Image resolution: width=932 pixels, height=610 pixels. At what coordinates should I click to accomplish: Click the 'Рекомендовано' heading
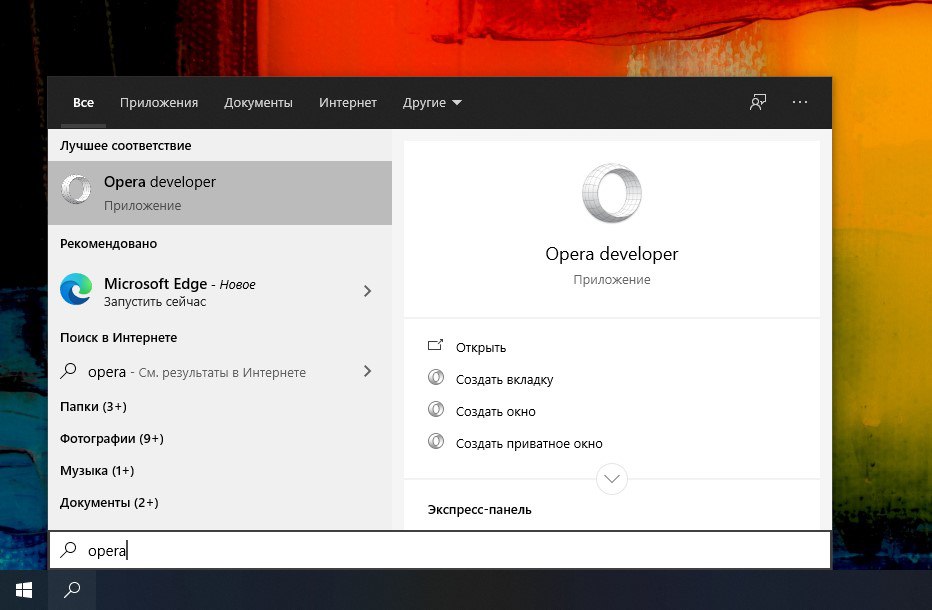(x=108, y=244)
